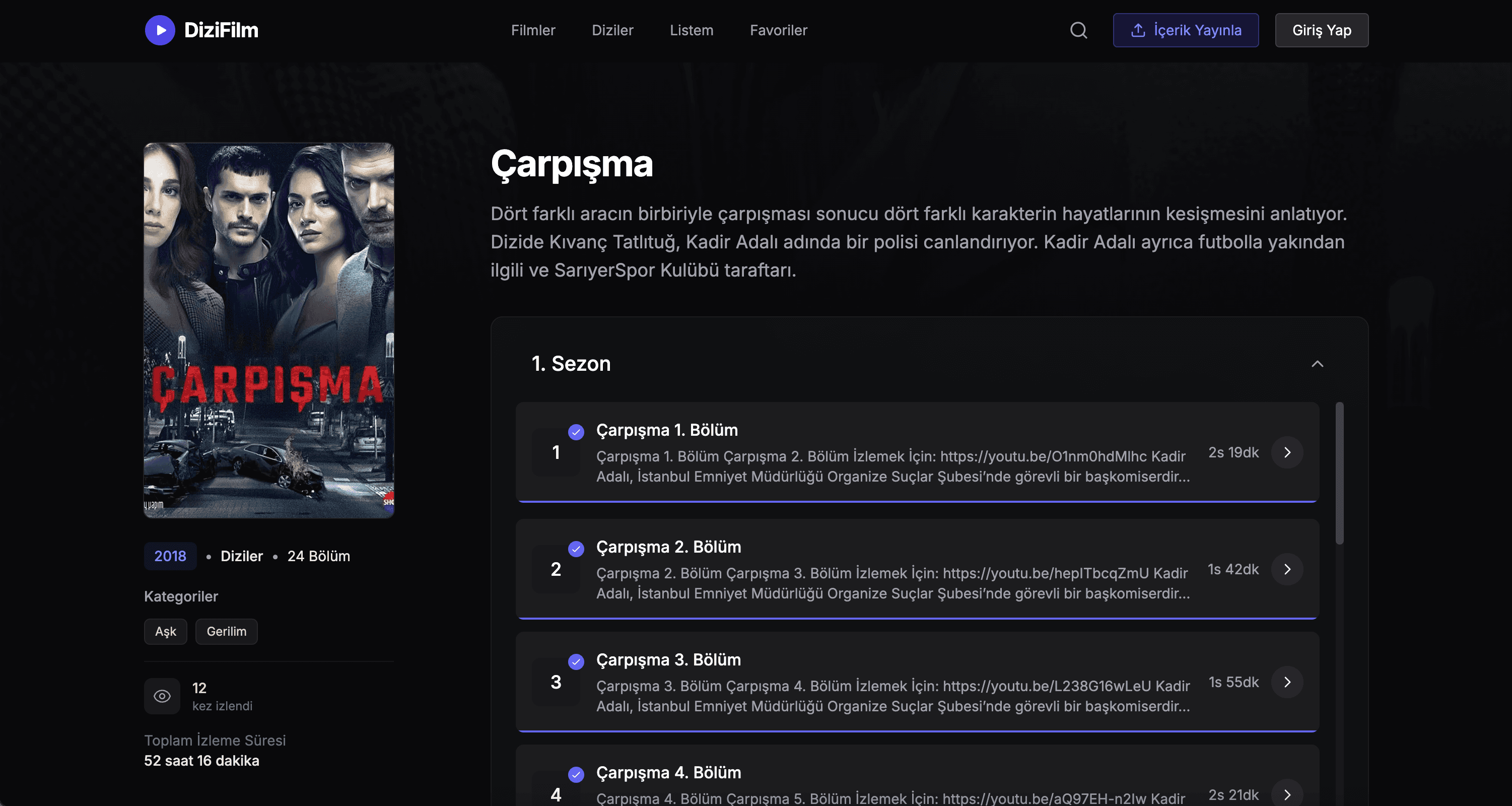Open episode 2 via arrow icon

(x=1286, y=569)
